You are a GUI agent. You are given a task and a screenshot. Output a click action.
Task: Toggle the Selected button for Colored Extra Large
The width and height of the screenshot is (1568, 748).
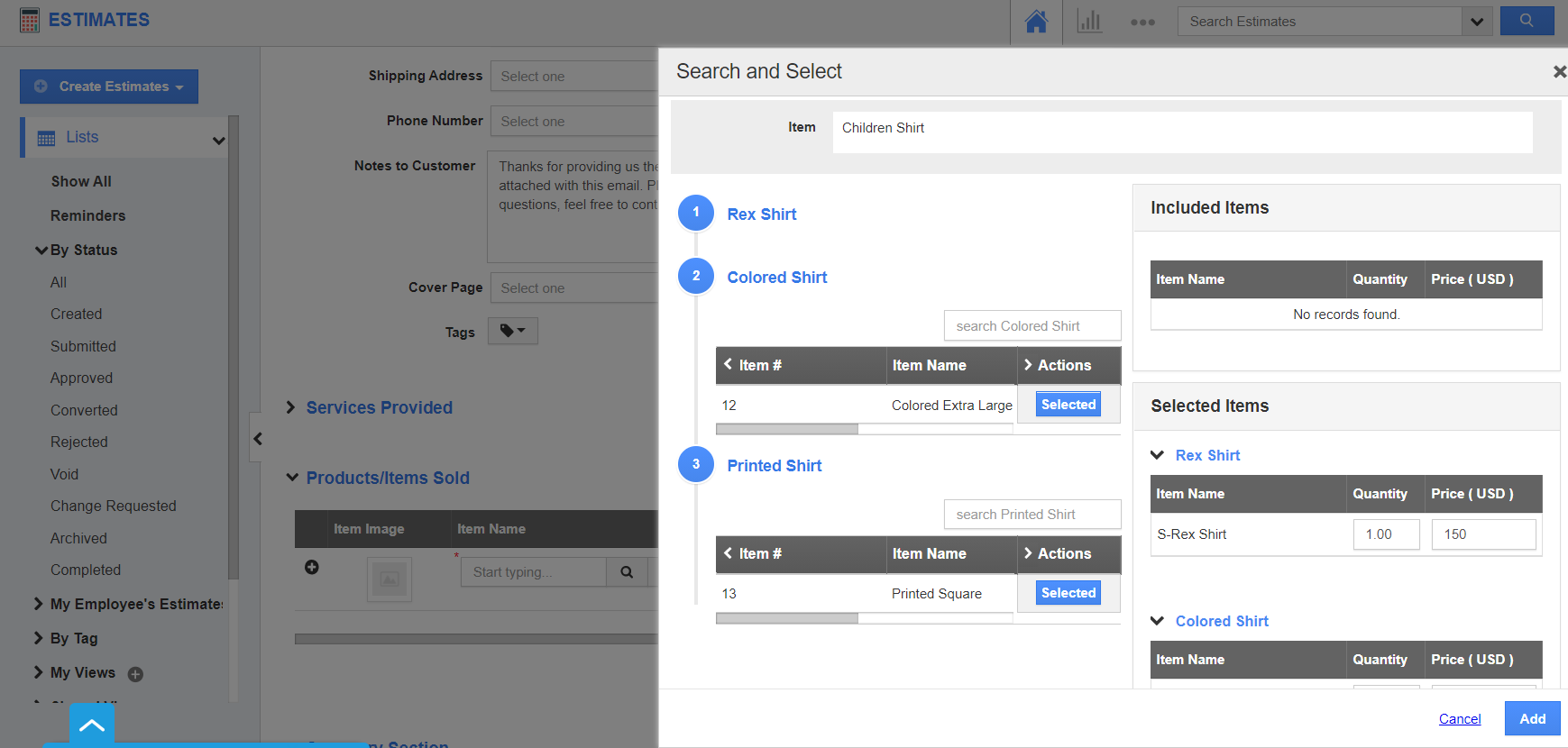pyautogui.click(x=1068, y=405)
